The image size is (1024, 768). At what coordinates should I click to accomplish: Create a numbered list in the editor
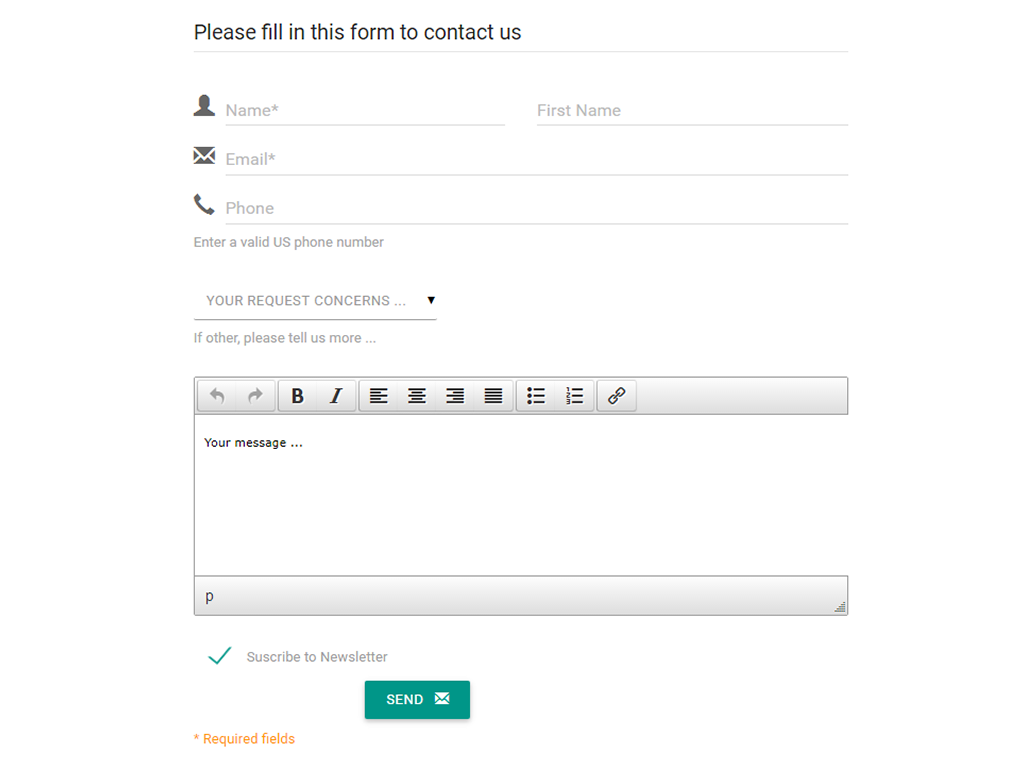pyautogui.click(x=574, y=396)
